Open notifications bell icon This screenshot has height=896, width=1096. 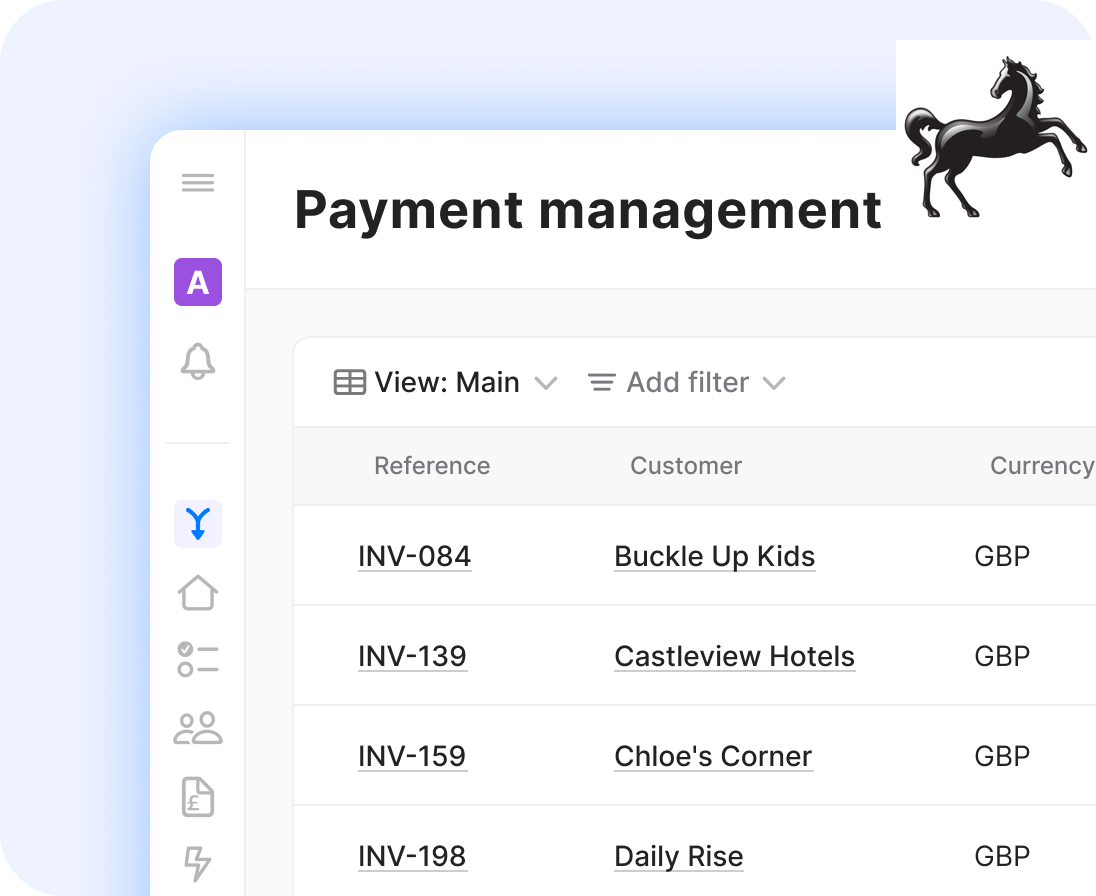[198, 361]
